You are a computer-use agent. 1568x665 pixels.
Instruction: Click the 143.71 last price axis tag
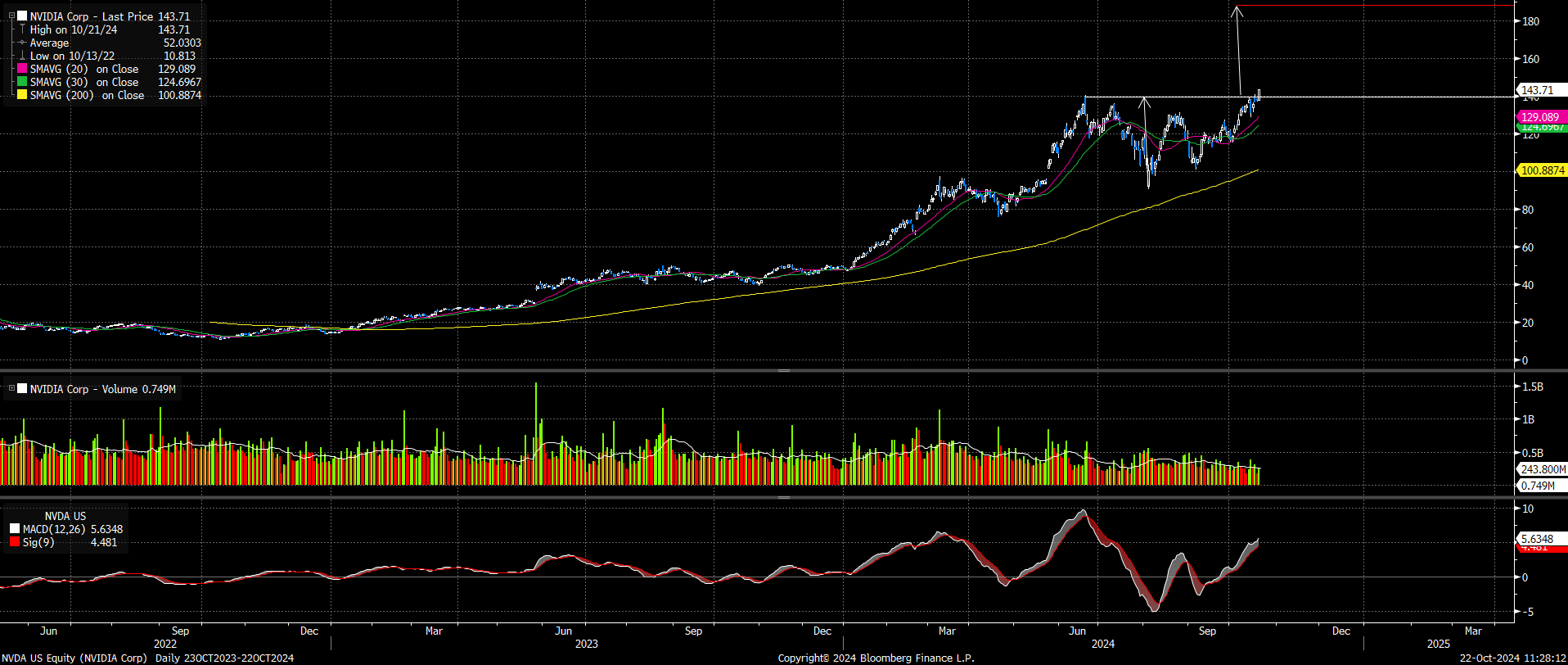pyautogui.click(x=1542, y=90)
